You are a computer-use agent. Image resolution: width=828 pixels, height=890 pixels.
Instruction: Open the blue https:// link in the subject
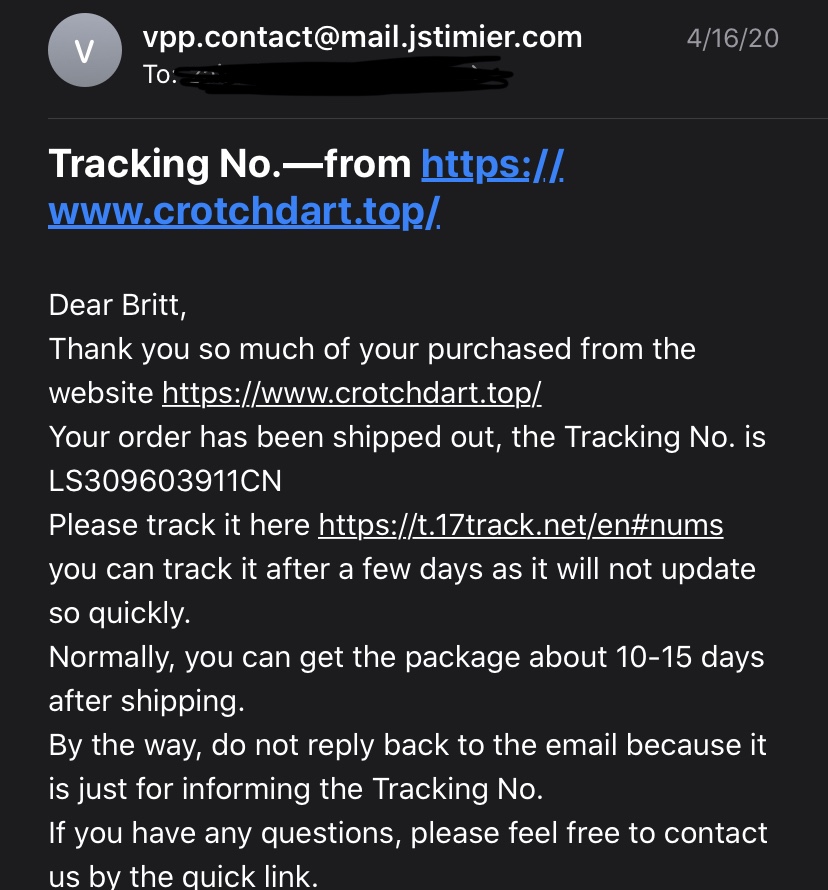tap(492, 165)
